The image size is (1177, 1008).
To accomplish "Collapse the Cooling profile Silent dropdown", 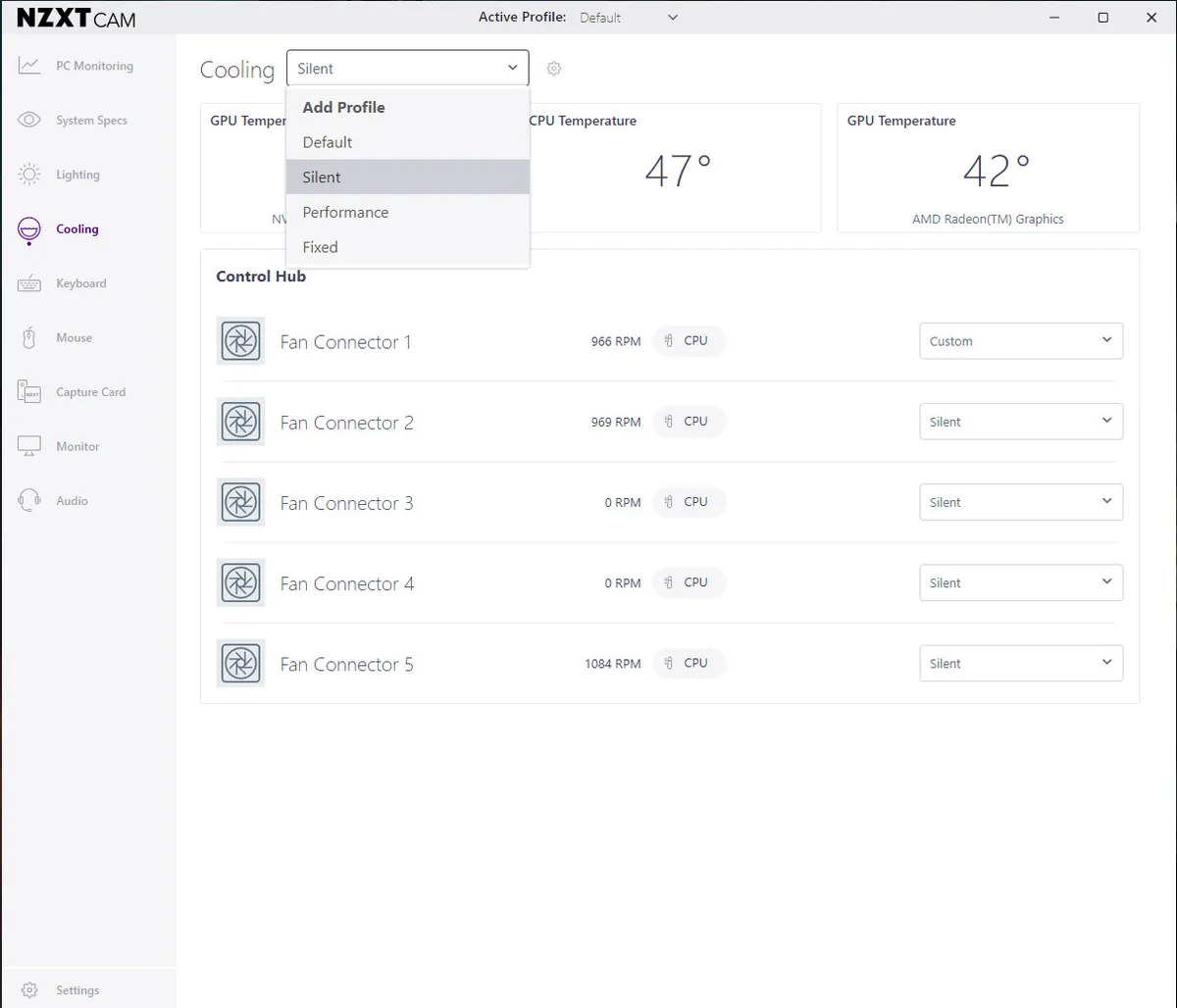I will [407, 69].
